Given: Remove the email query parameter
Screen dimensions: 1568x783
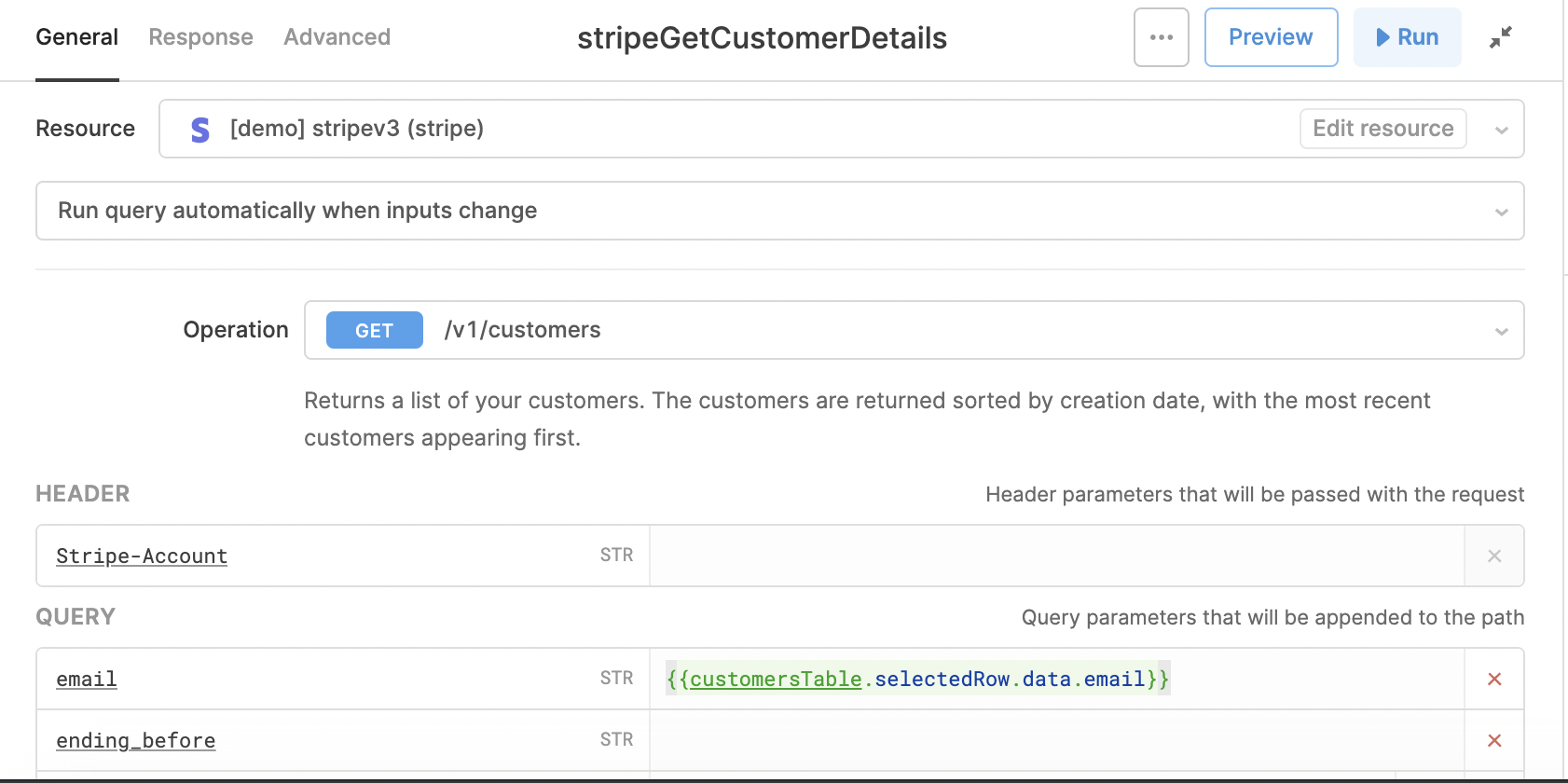Looking at the screenshot, I should (1493, 679).
